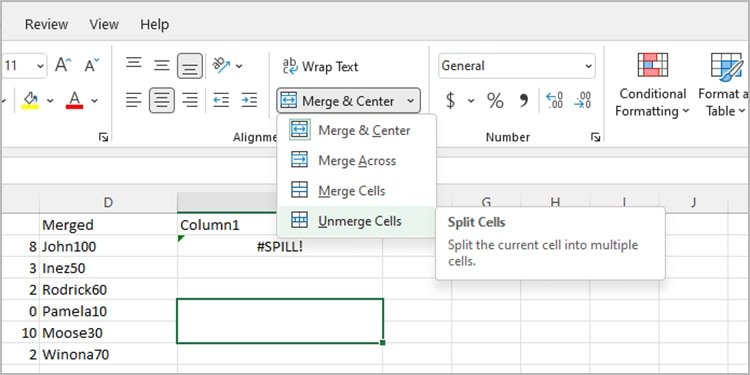Toggle Bottom Align vertical alignment
This screenshot has height=375, width=750.
190,66
